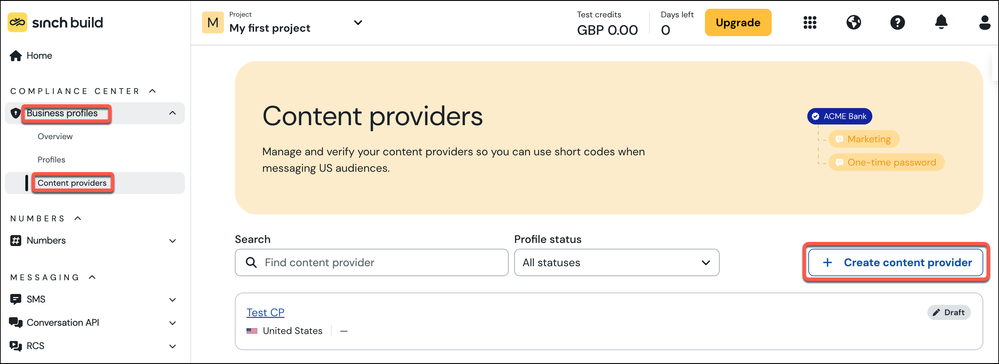Open Profiles under Business profiles

52,159
